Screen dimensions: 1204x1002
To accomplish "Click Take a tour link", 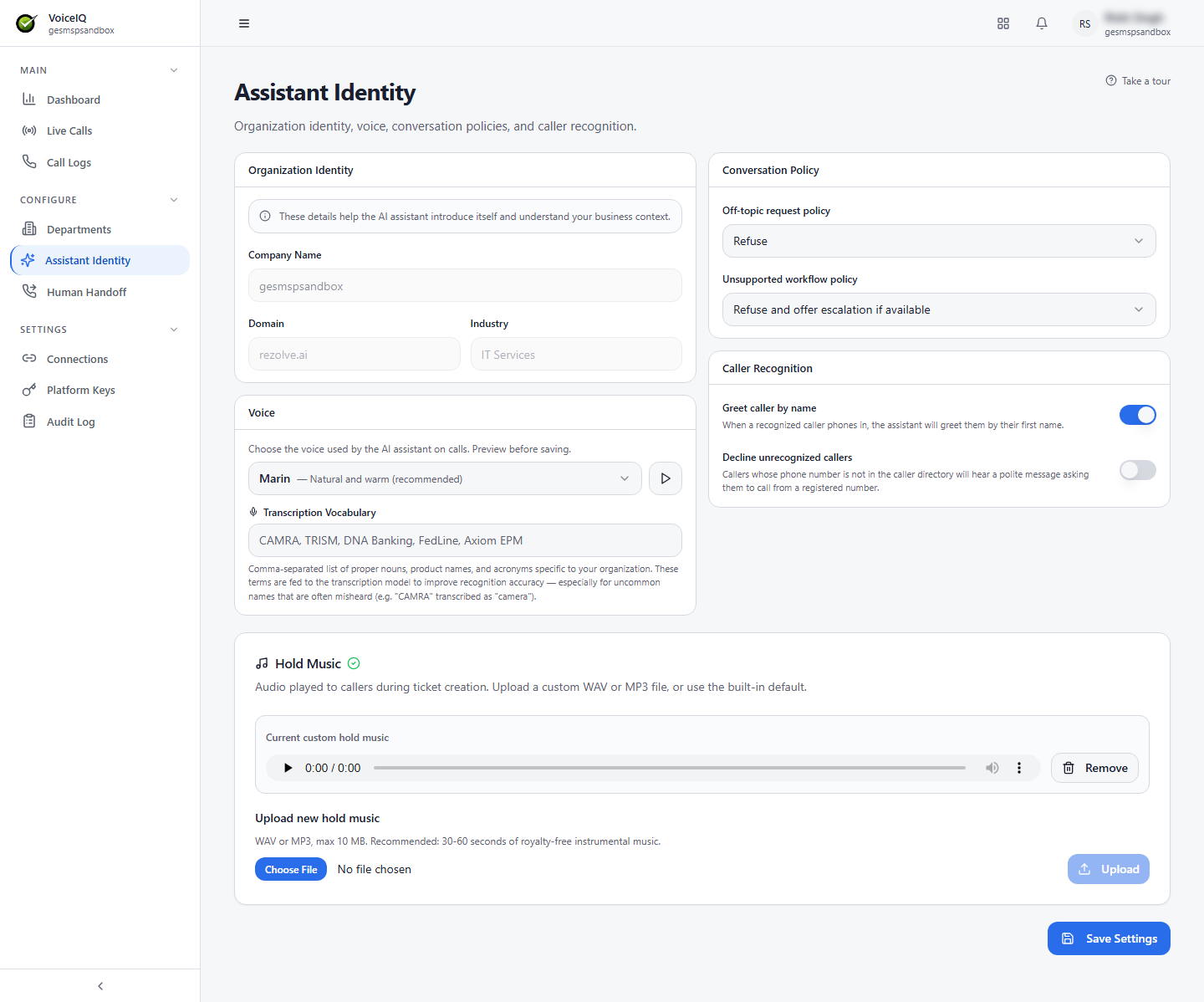I will pyautogui.click(x=1138, y=81).
